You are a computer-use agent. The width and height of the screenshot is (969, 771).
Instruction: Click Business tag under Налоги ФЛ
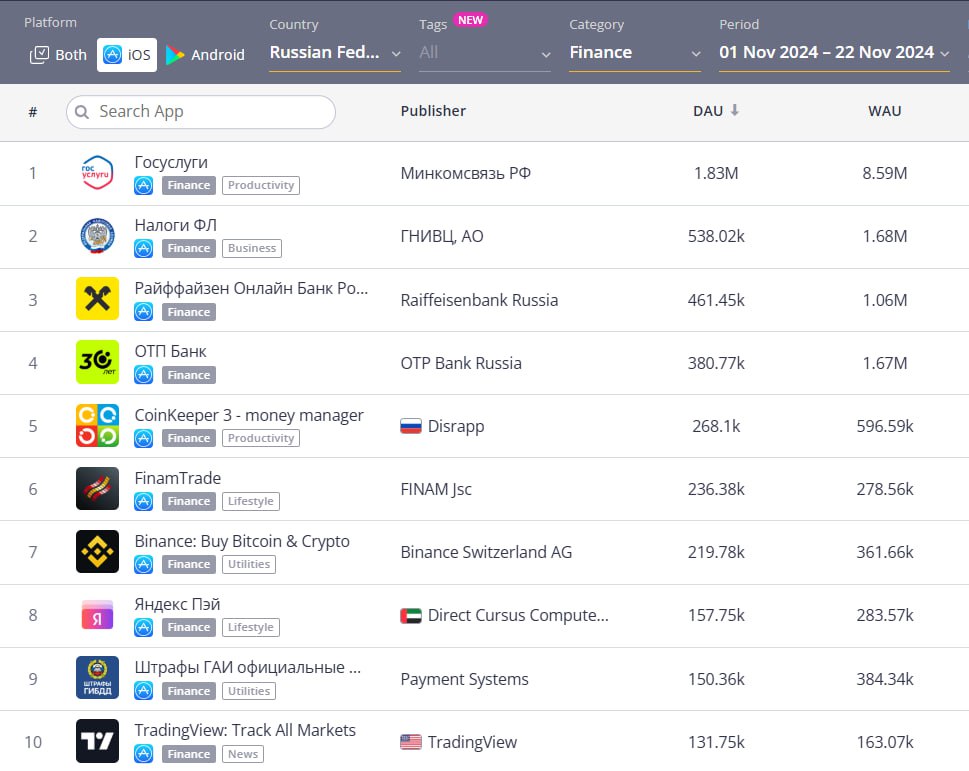pyautogui.click(x=252, y=248)
